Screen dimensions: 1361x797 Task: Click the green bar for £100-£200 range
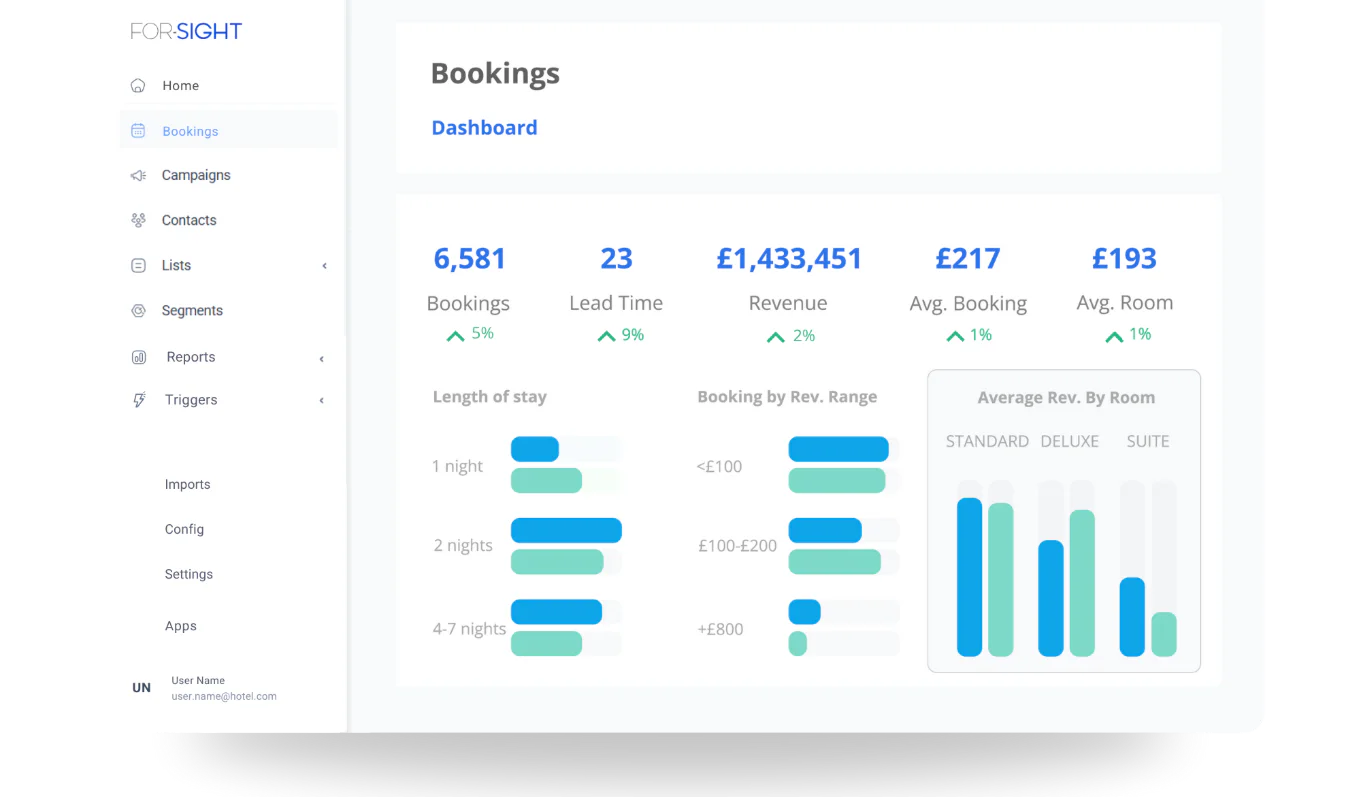tap(834, 562)
